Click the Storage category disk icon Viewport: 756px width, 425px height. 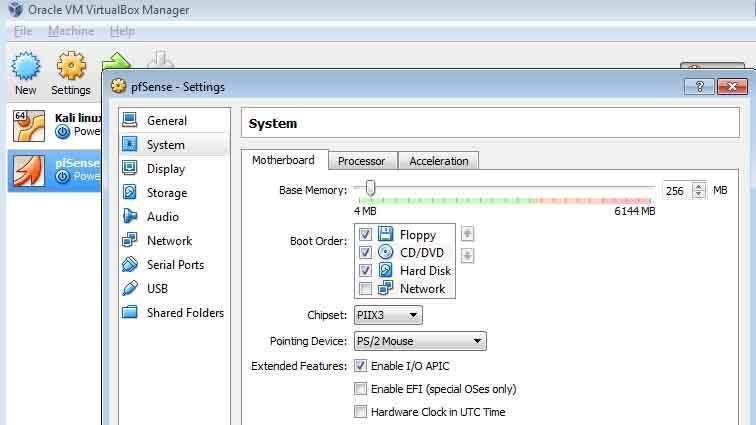point(130,192)
